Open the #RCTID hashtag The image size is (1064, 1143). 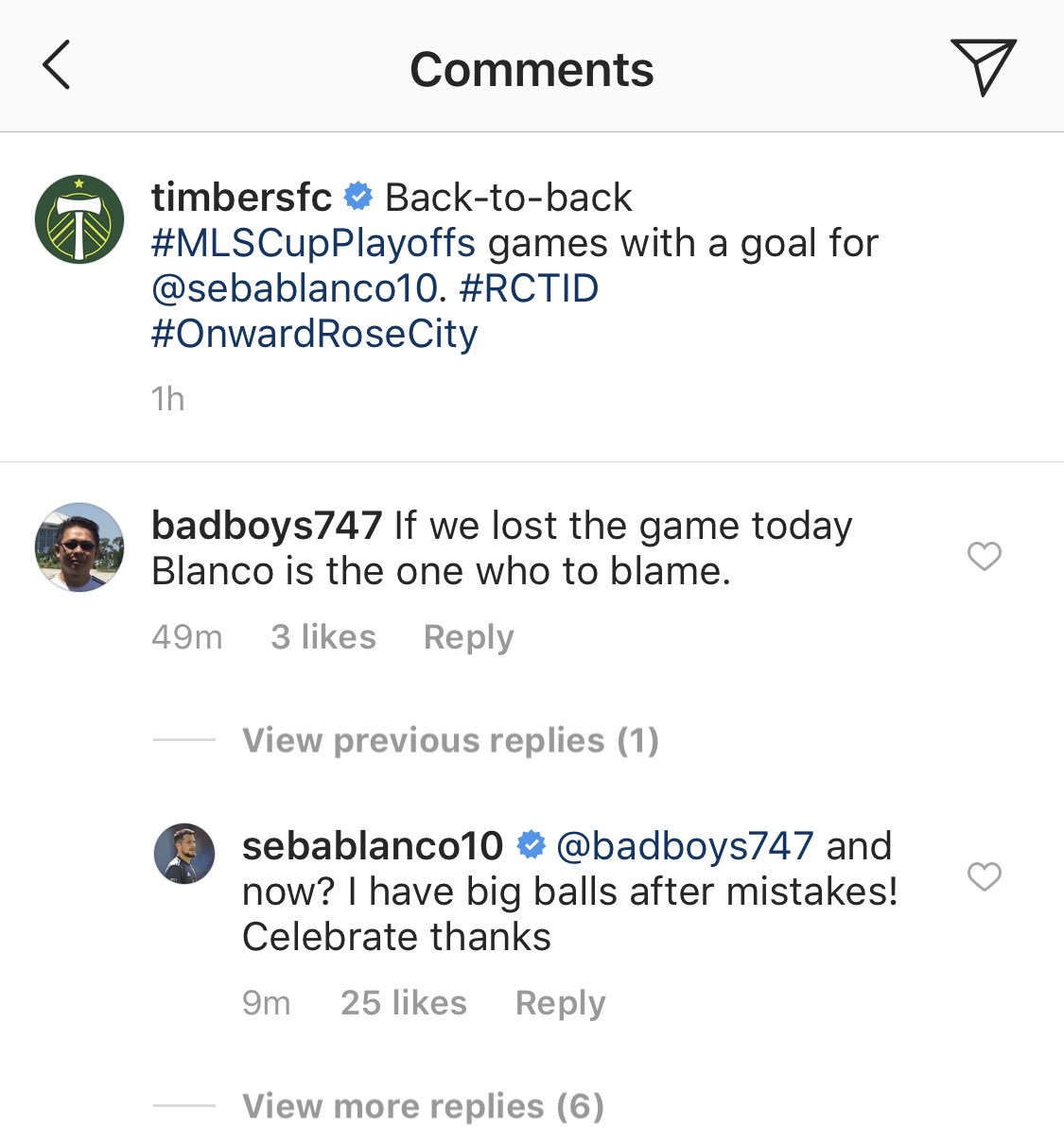[529, 289]
